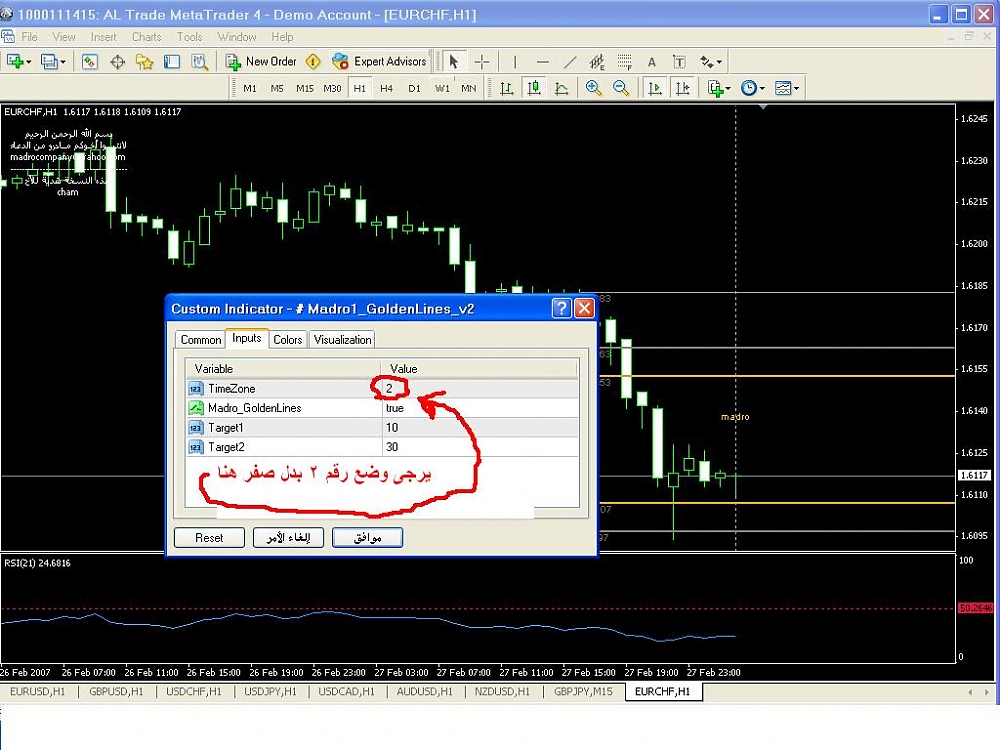1000x750 pixels.
Task: Toggle the Terminal panel icon
Action: [172, 62]
